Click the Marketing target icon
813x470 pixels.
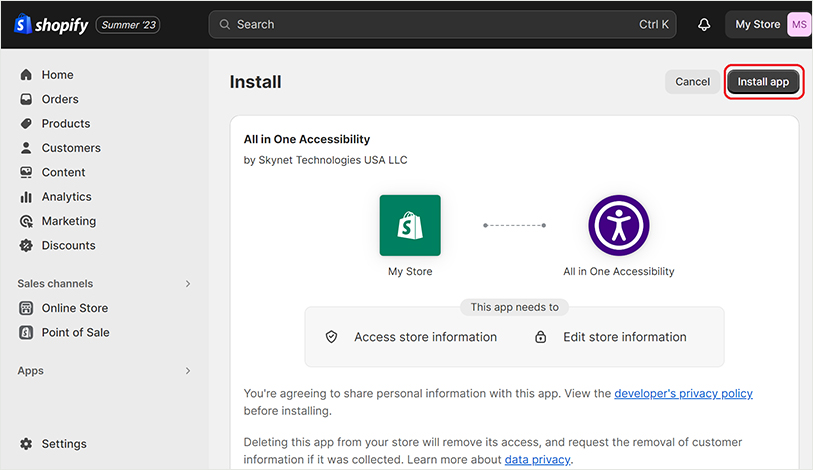tap(26, 221)
